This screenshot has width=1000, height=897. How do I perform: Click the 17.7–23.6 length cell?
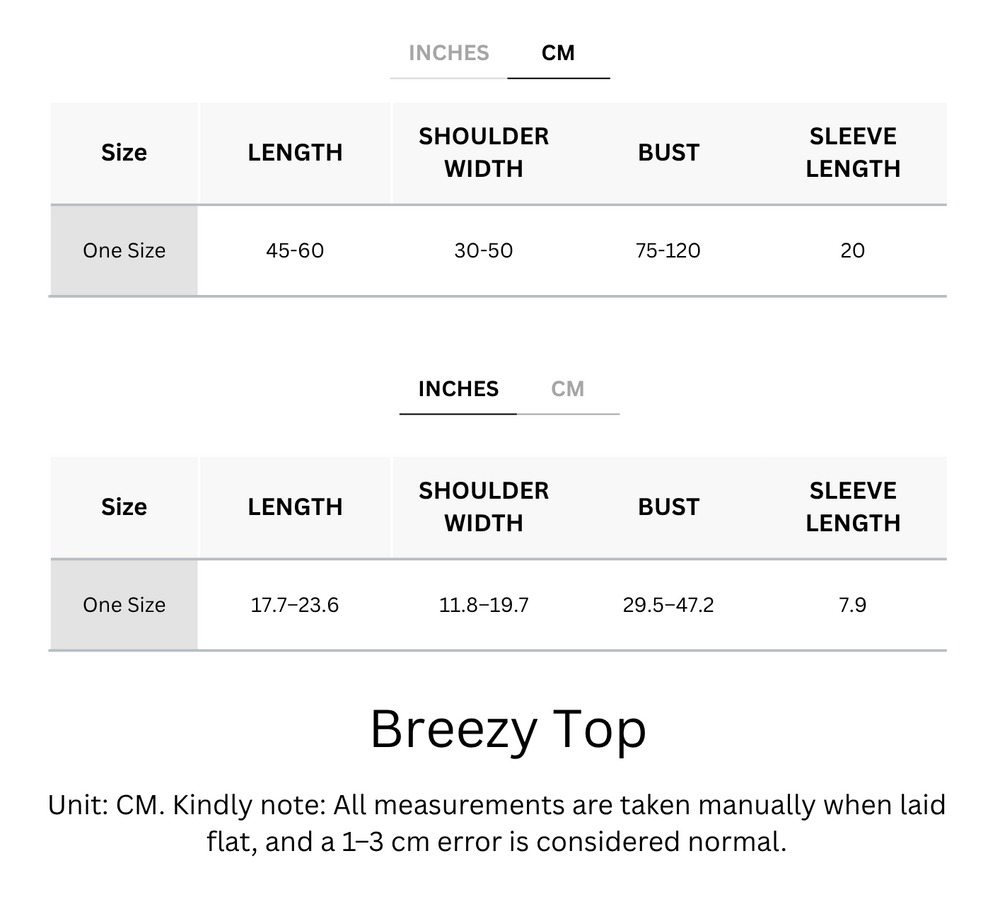(295, 605)
